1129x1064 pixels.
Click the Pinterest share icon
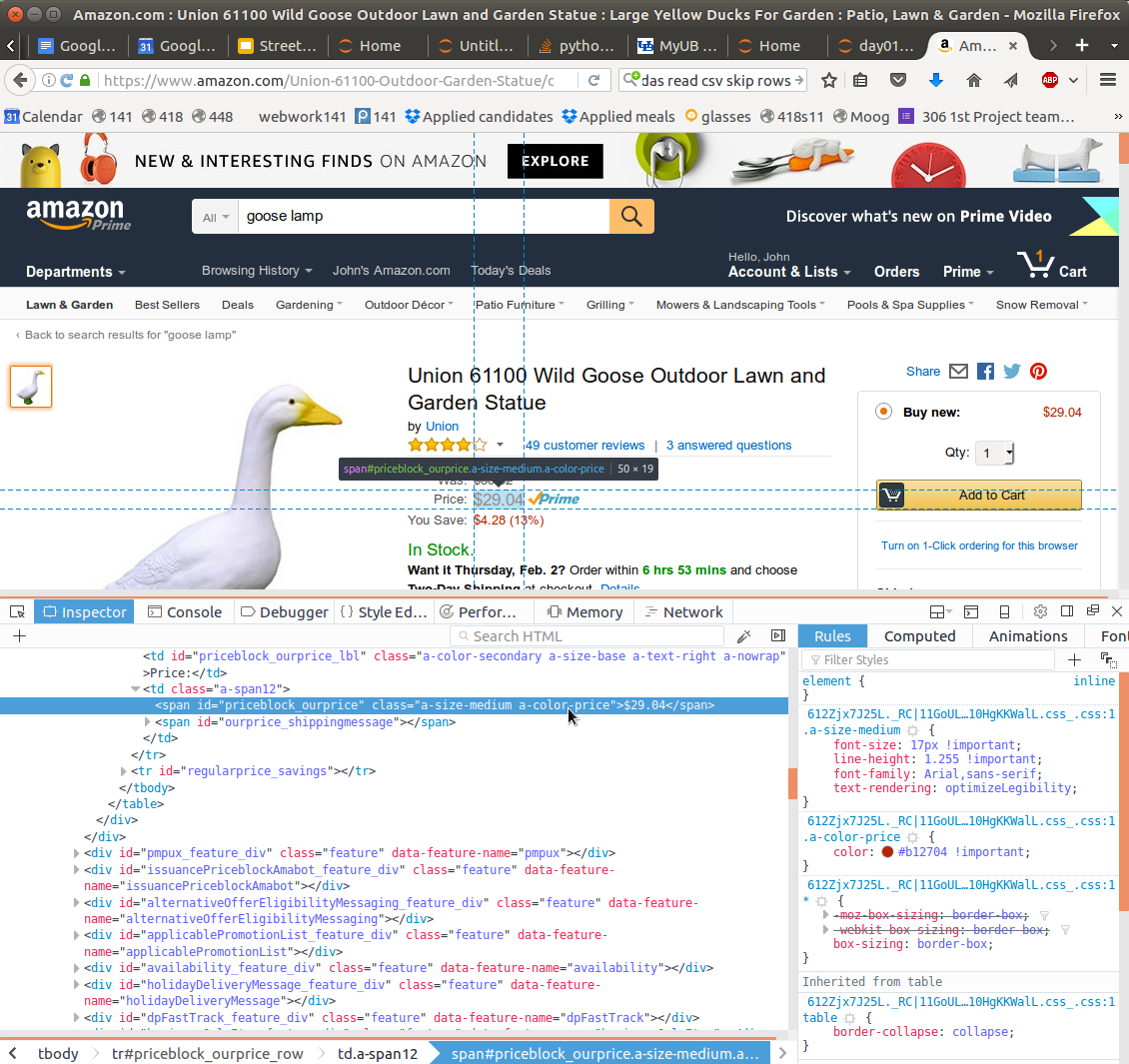tap(1039, 372)
